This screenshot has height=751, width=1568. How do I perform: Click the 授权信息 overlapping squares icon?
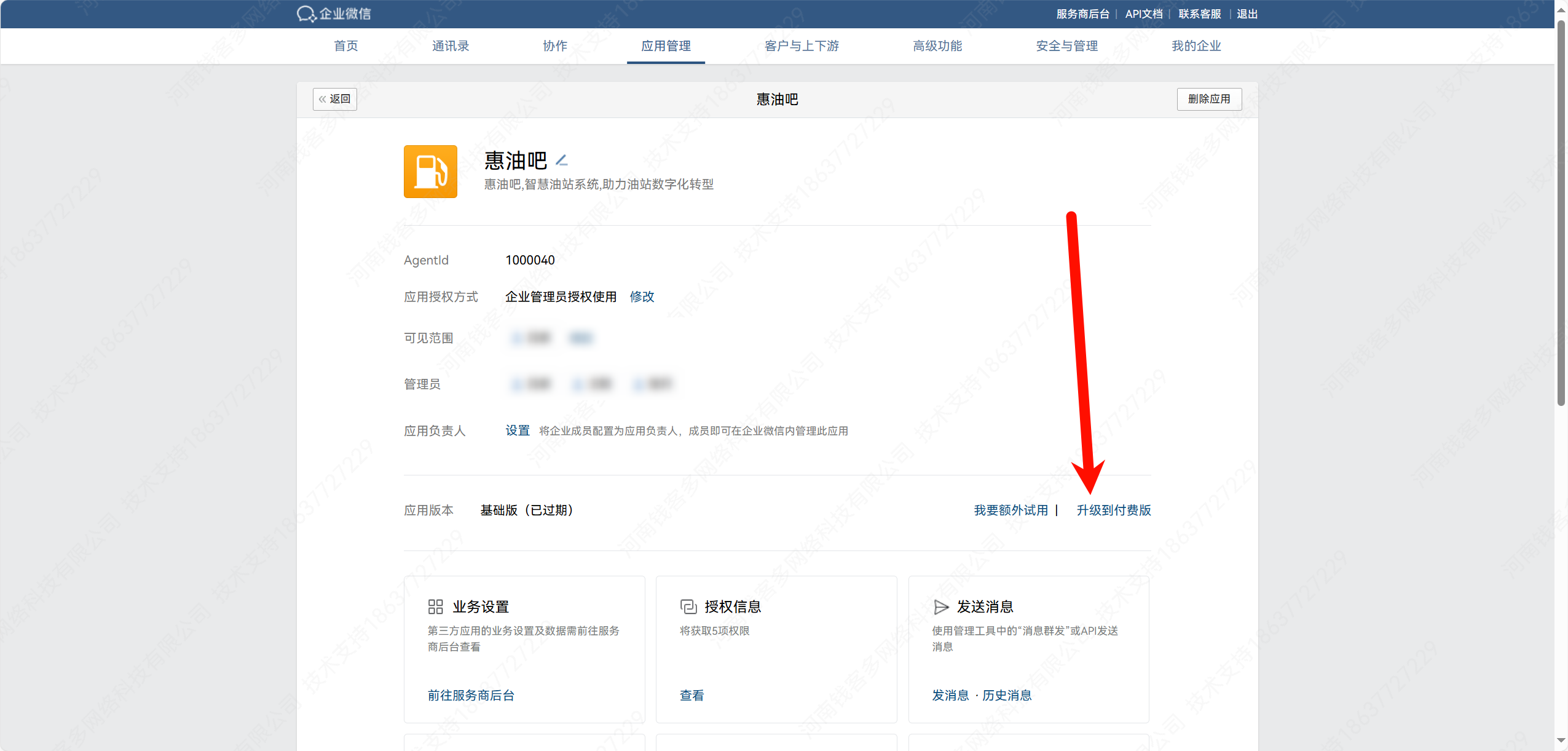coord(688,606)
